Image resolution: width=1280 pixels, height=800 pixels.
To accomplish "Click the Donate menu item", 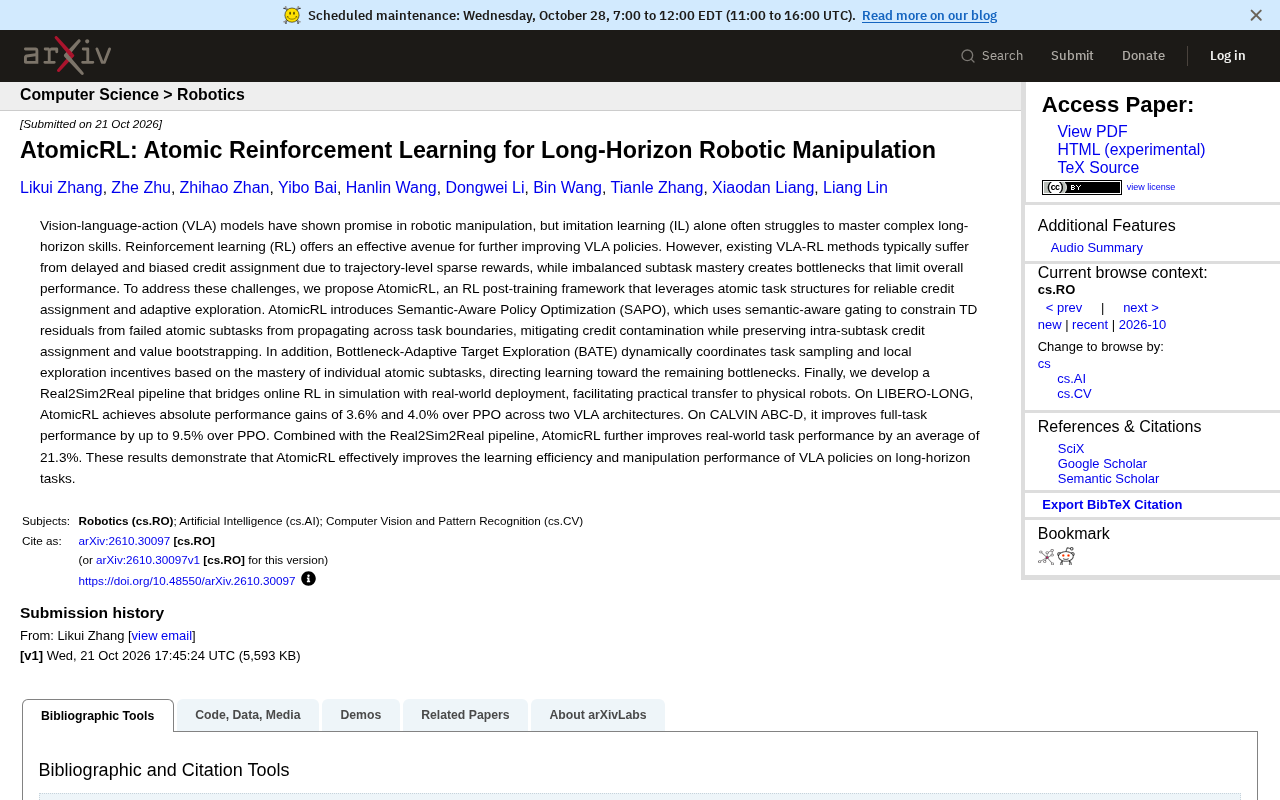I will [x=1143, y=56].
